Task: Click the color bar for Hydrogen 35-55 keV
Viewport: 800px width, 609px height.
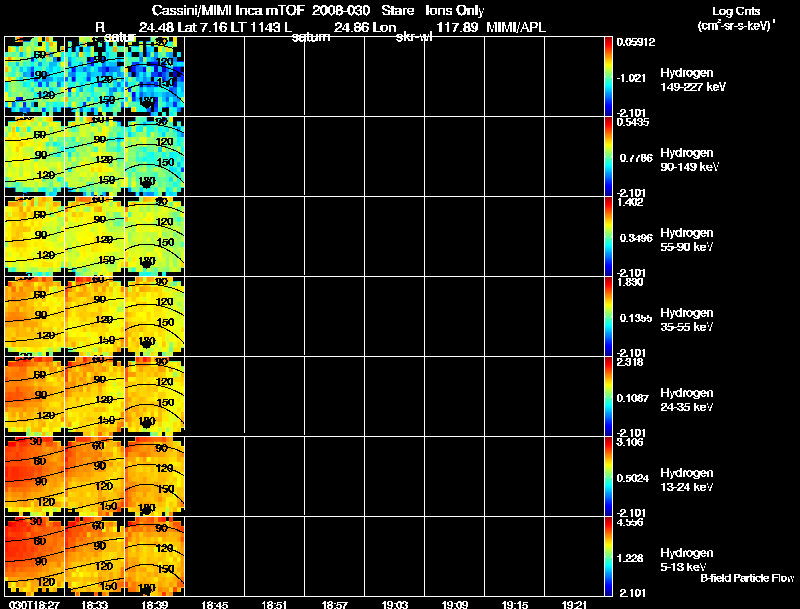Action: pos(609,316)
